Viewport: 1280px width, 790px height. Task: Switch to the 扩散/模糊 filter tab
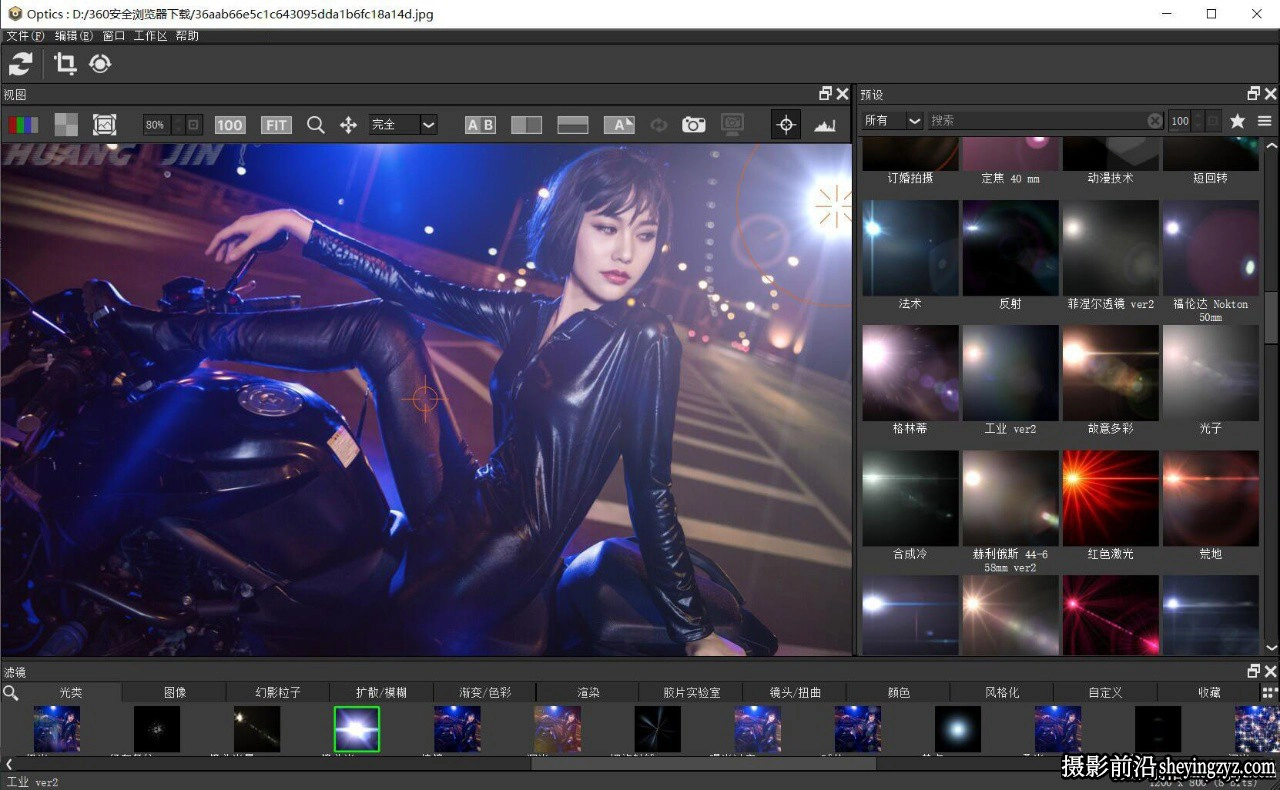coord(381,692)
